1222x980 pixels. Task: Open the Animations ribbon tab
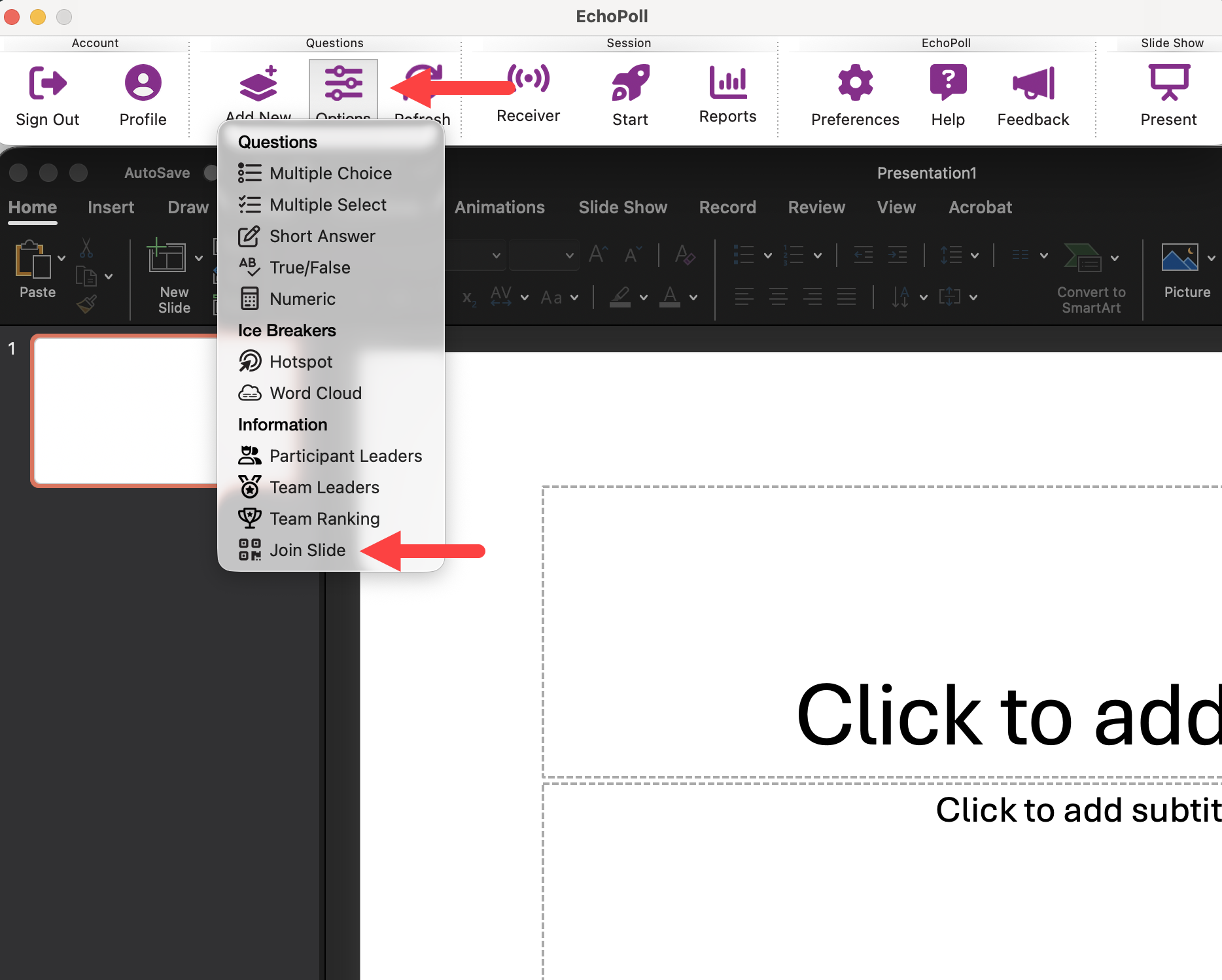point(500,207)
